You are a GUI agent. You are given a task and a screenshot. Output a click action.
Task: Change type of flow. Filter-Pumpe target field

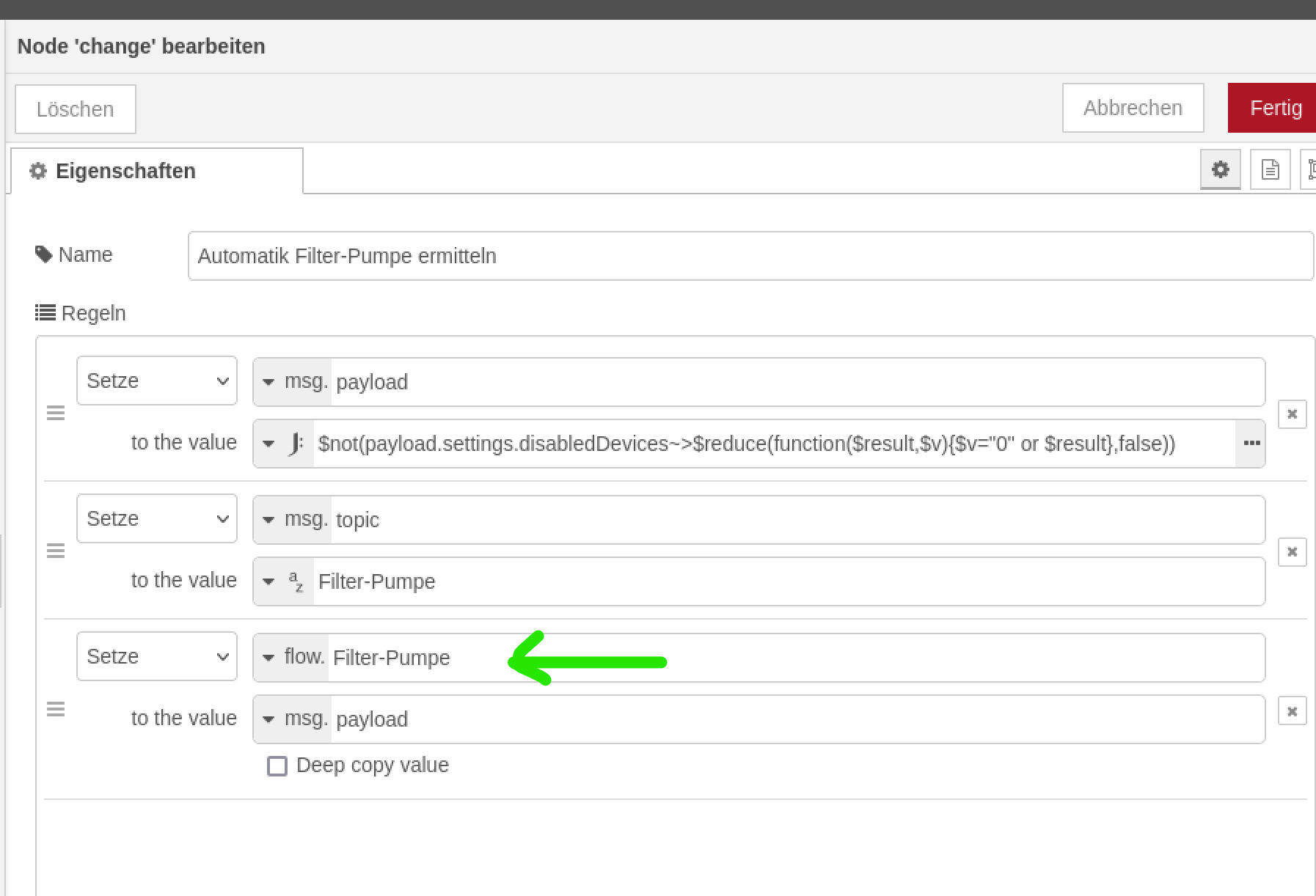click(291, 658)
